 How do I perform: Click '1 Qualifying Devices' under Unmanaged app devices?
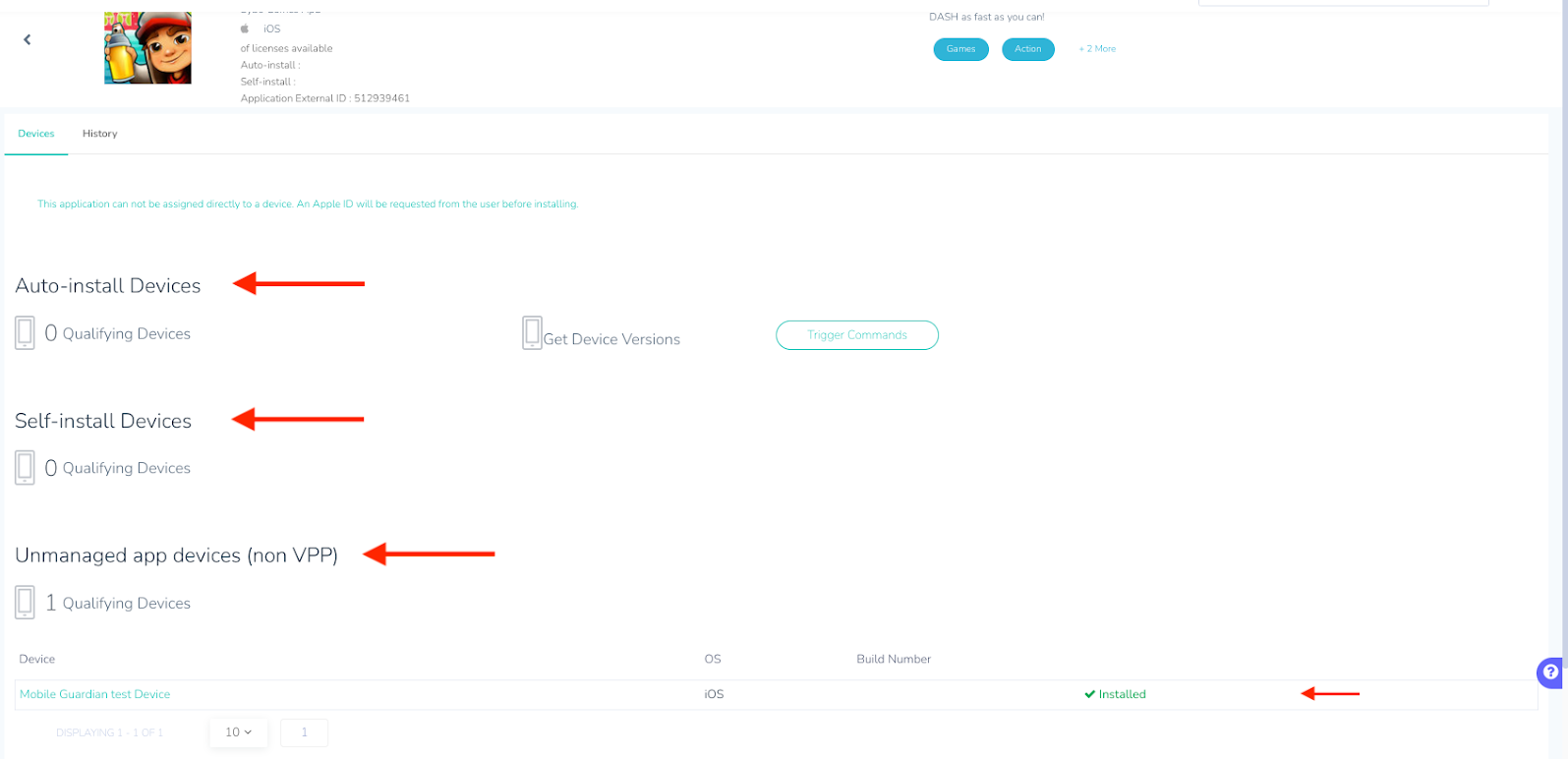[118, 603]
